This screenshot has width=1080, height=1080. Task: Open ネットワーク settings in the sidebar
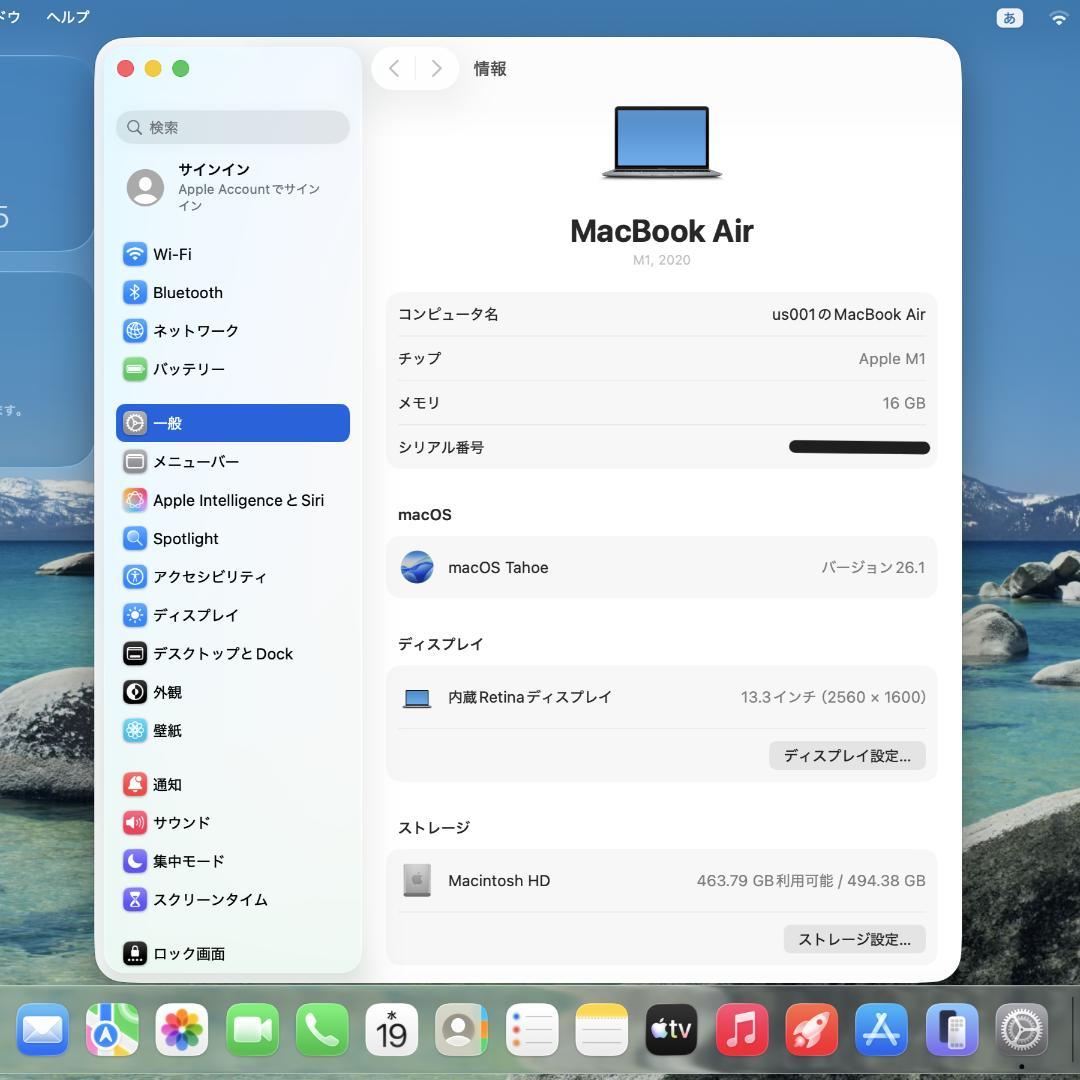pos(196,331)
